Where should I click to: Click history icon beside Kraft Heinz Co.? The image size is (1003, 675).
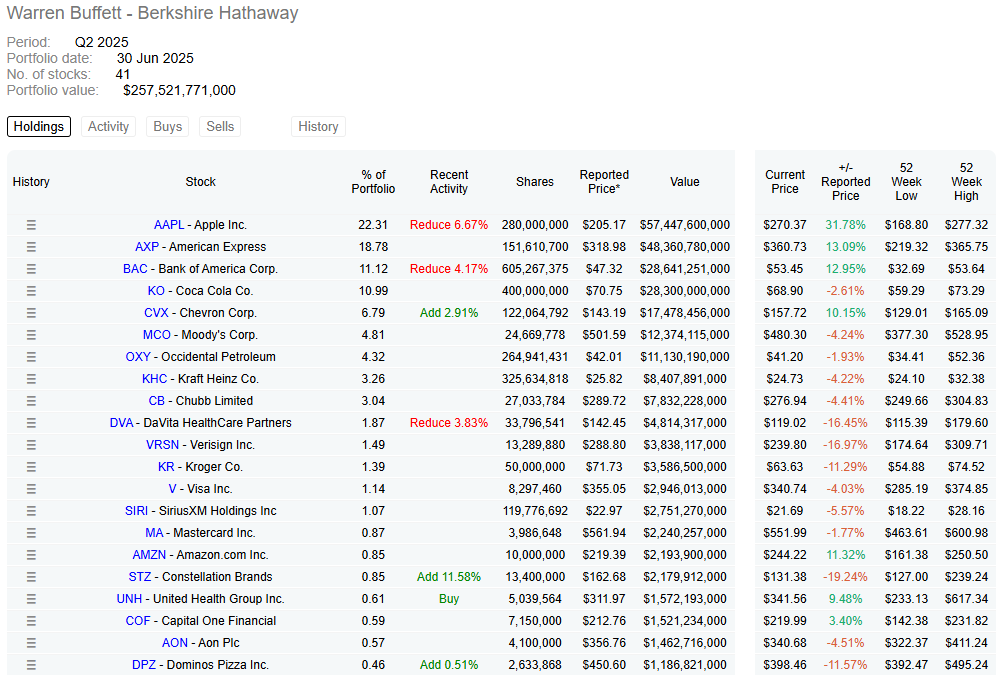[x=31, y=379]
